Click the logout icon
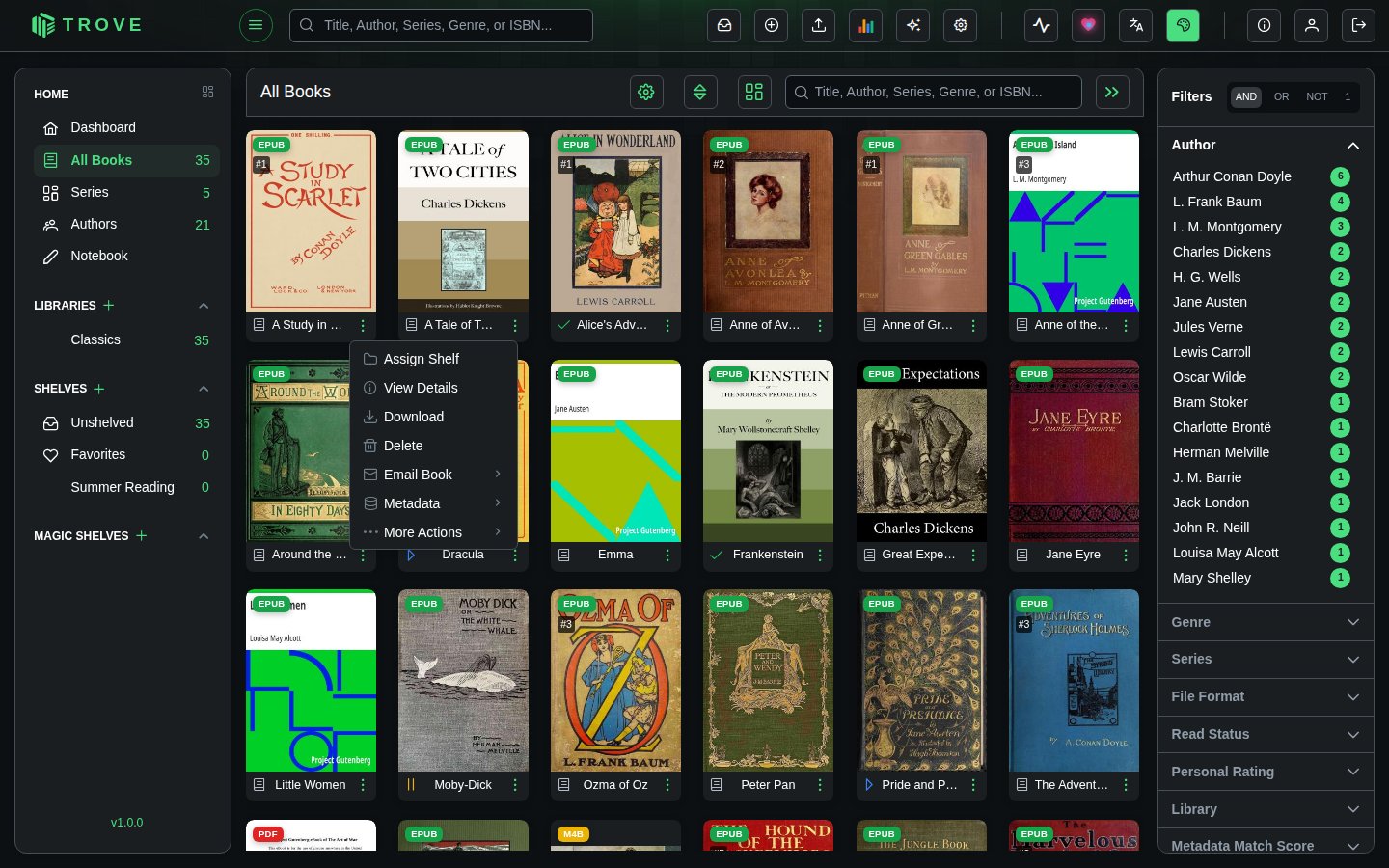 point(1359,25)
